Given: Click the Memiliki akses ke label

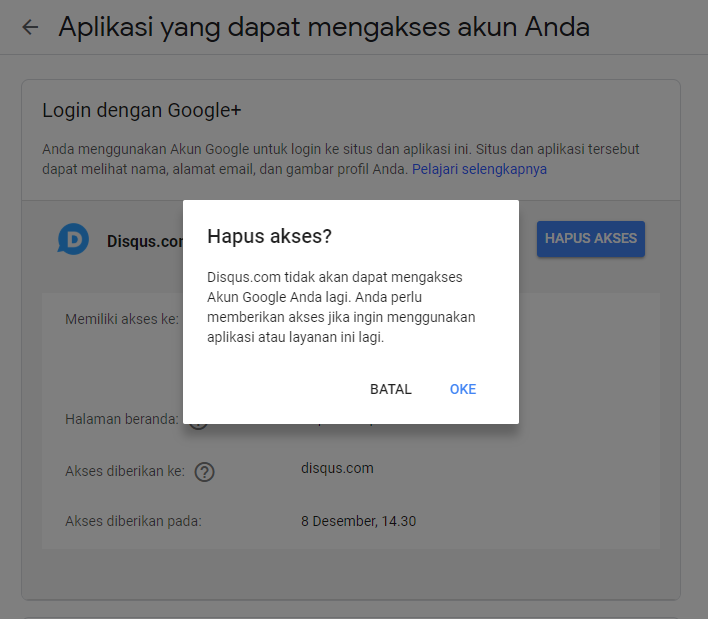Looking at the screenshot, I should tap(122, 319).
